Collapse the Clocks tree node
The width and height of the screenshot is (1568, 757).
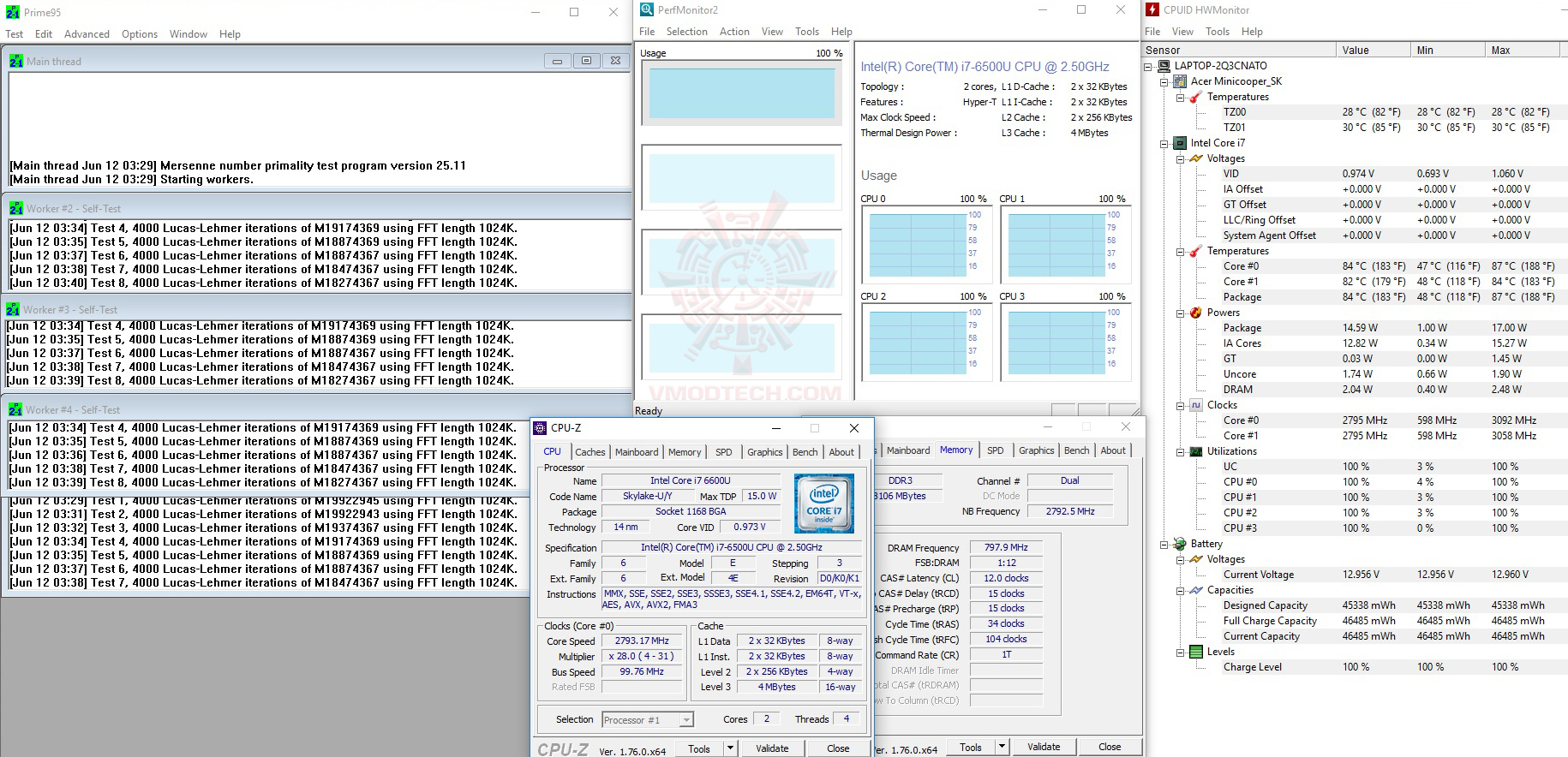click(1181, 405)
